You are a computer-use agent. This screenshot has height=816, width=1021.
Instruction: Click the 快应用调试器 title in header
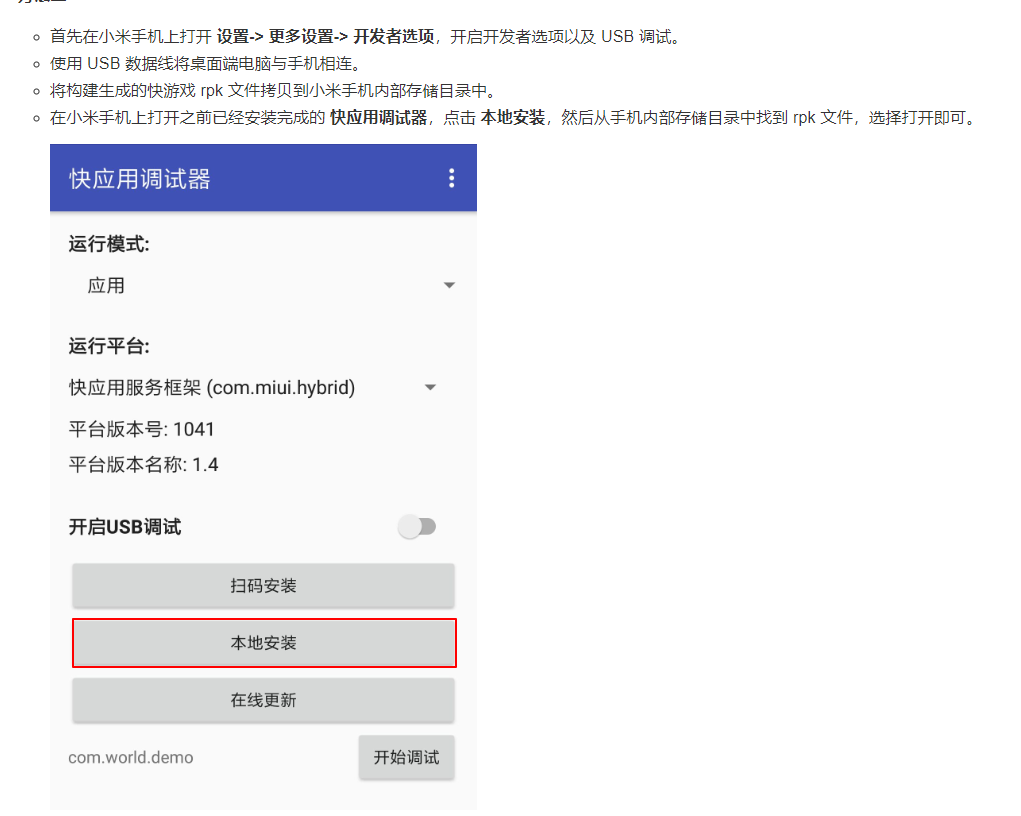(x=139, y=178)
